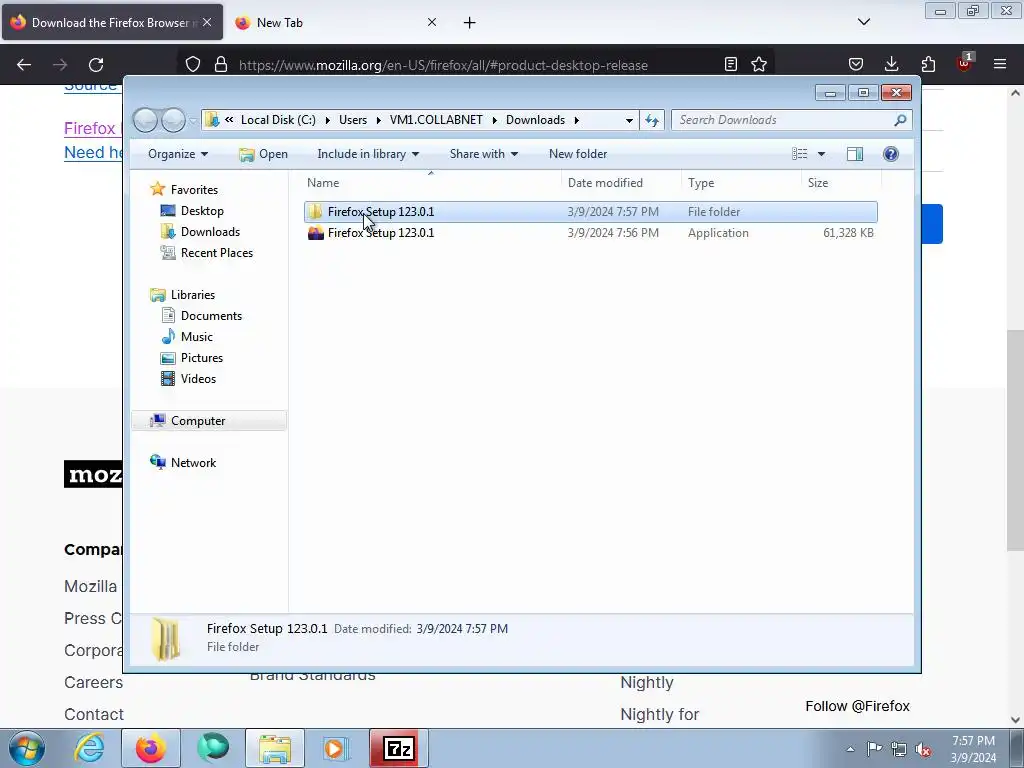Open Include in library dropdown
The height and width of the screenshot is (768, 1024).
click(368, 154)
